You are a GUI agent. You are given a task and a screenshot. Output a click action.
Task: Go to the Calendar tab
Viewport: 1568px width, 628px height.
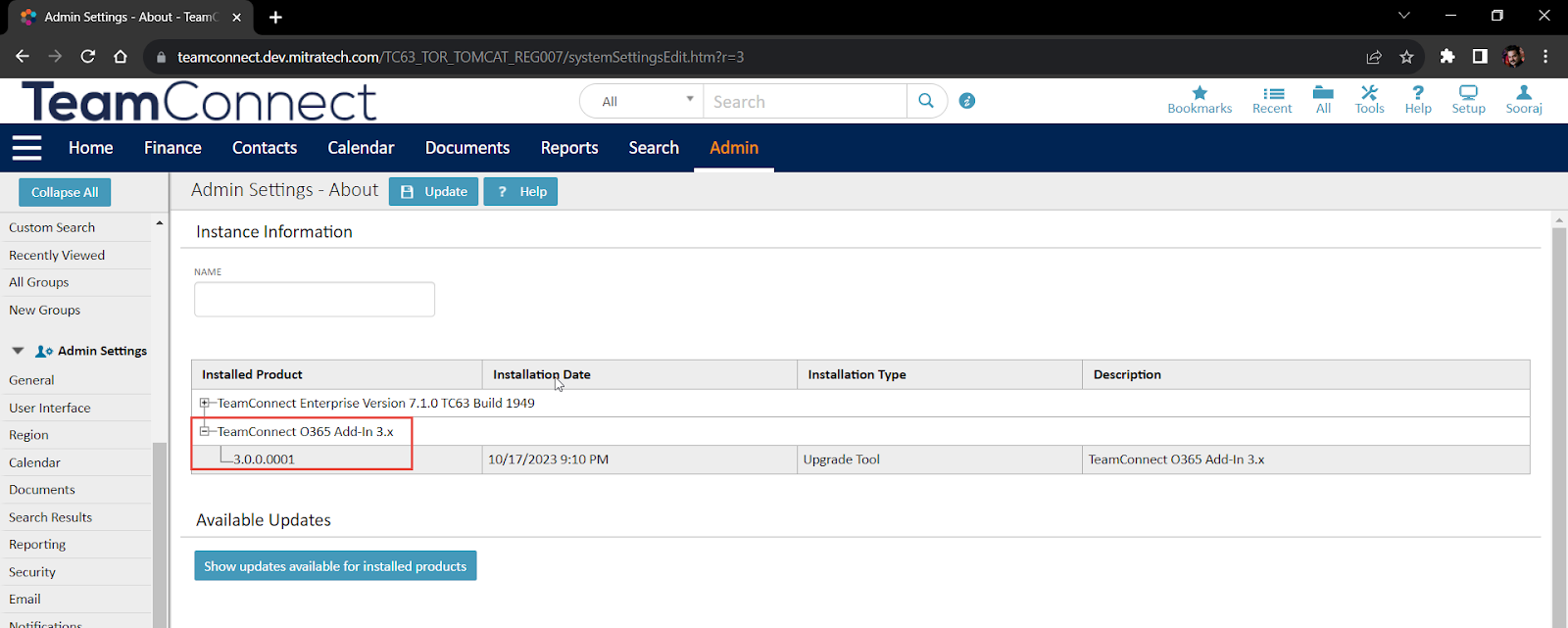361,148
